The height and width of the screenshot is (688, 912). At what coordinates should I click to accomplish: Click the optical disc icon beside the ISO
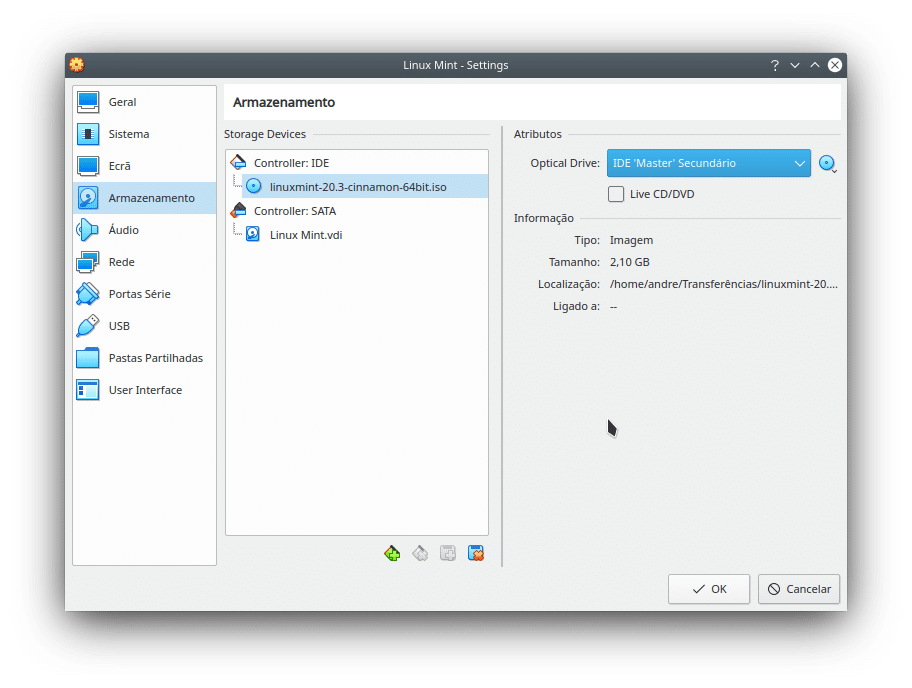254,186
